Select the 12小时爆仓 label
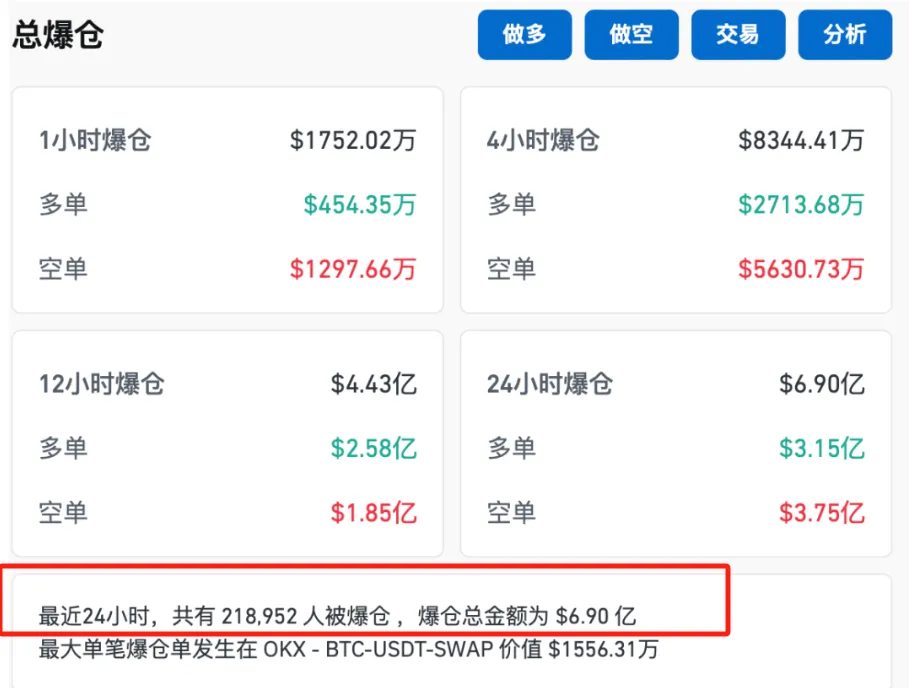The height and width of the screenshot is (688, 909). [x=102, y=384]
